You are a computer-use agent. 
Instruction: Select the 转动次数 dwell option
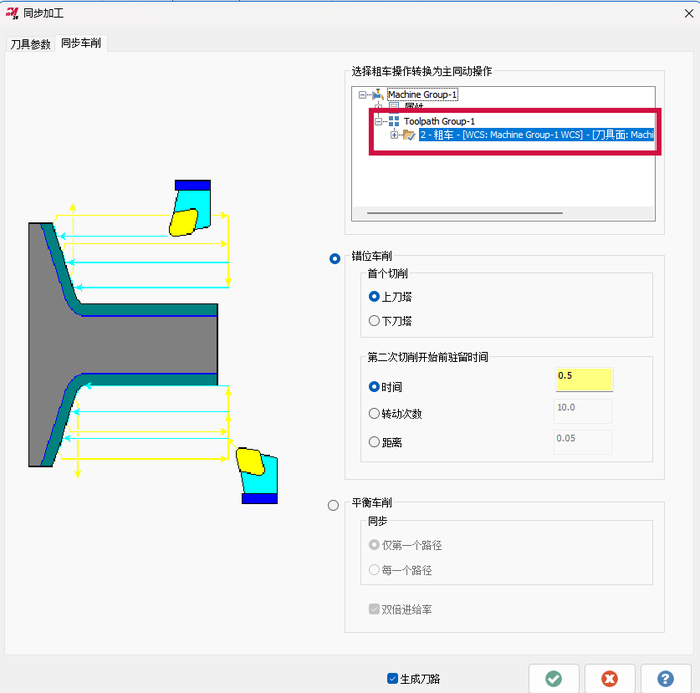(375, 414)
